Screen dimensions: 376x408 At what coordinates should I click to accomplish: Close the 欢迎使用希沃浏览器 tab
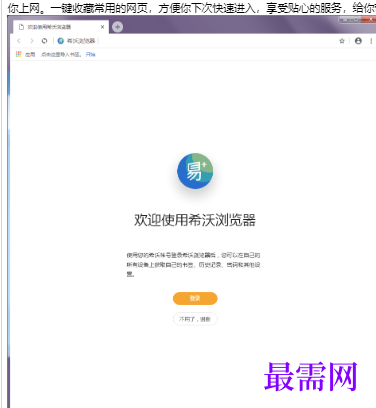tap(102, 27)
